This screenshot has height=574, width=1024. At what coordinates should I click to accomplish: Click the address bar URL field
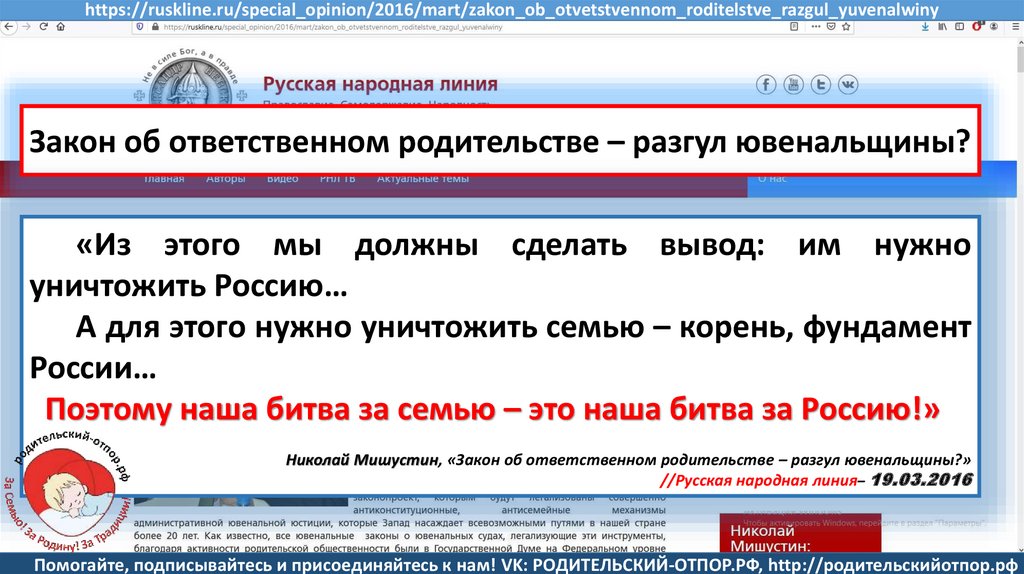(450, 27)
